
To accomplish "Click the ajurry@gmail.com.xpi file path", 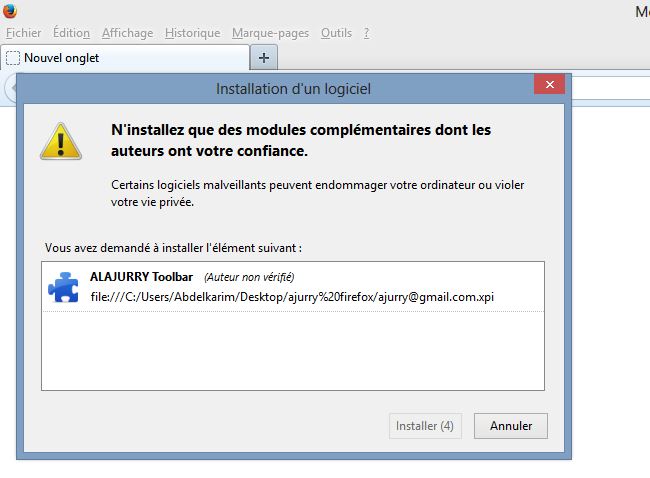I will click(x=292, y=297).
